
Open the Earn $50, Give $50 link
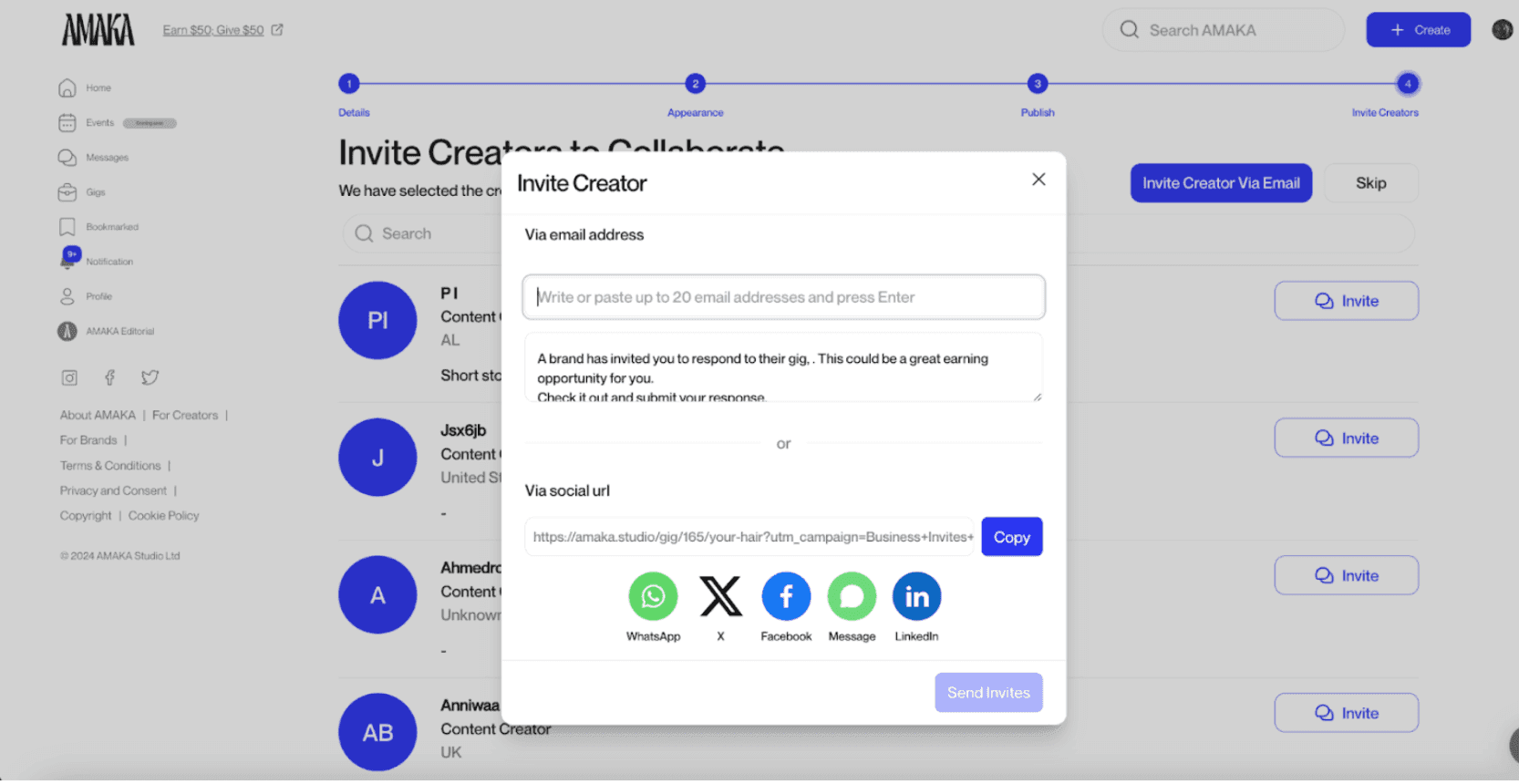(x=213, y=30)
